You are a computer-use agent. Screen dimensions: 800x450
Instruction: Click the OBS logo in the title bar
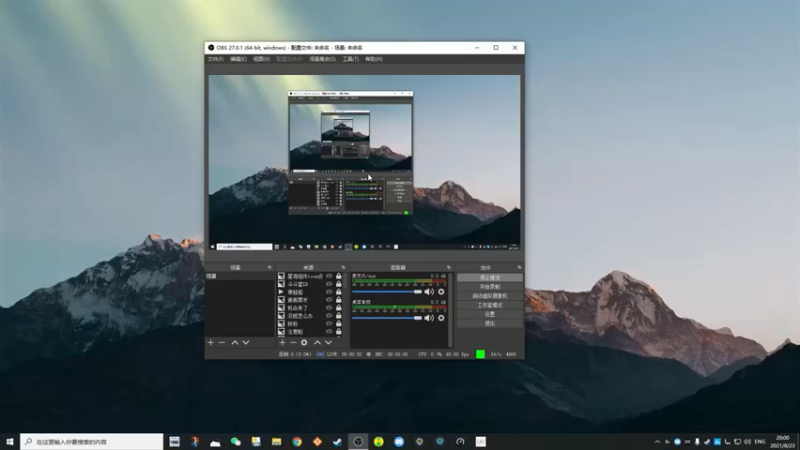(211, 47)
